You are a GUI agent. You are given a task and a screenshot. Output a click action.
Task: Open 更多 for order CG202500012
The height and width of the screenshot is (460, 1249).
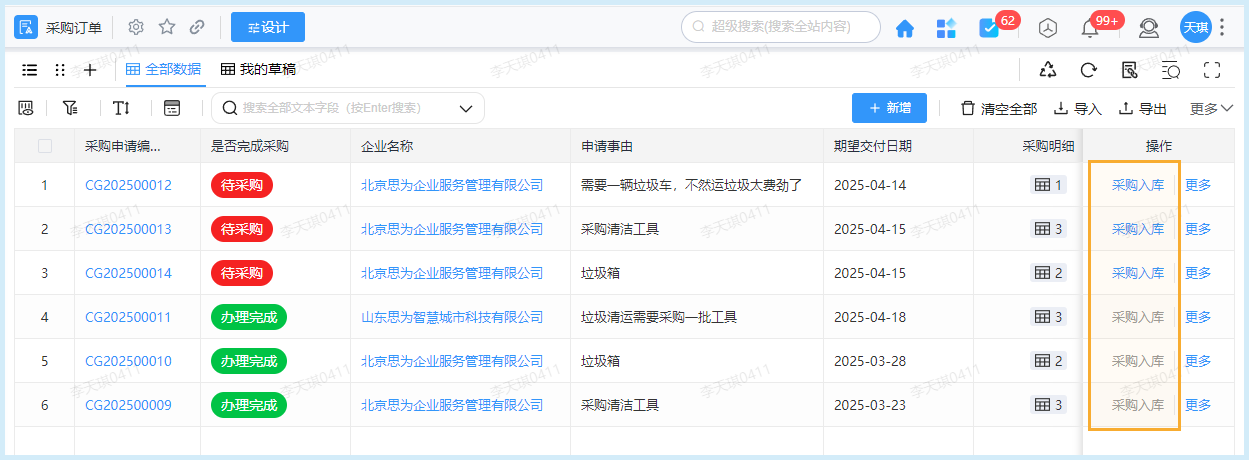point(1198,185)
